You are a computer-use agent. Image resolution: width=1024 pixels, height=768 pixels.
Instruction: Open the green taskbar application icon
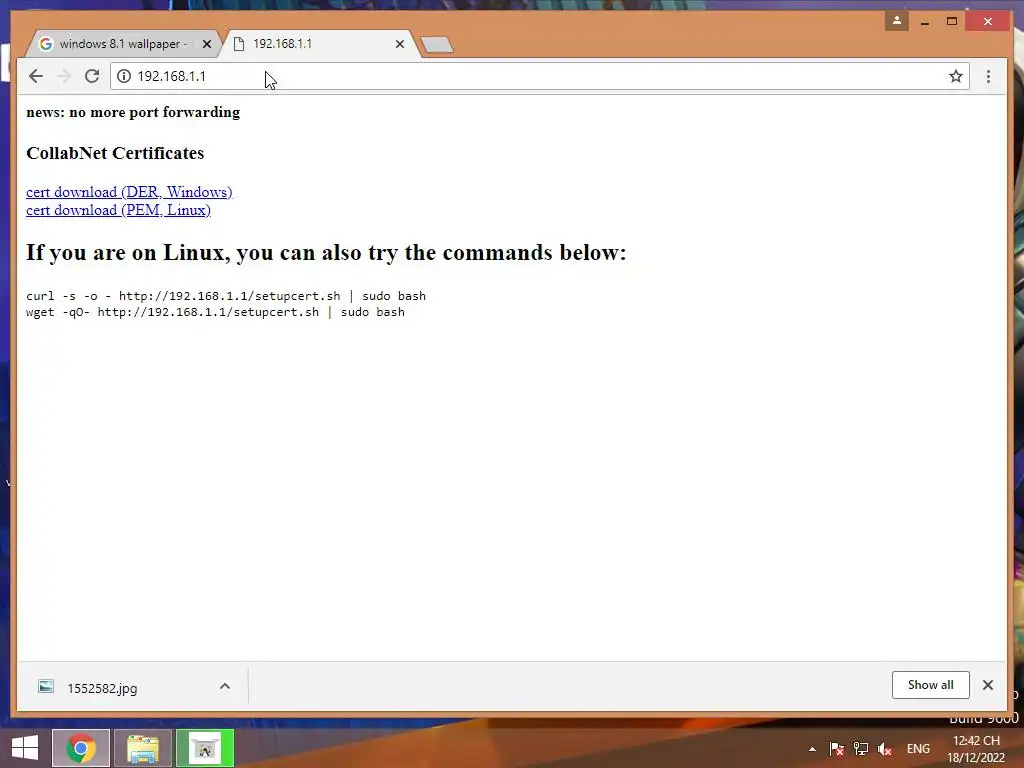pyautogui.click(x=205, y=748)
